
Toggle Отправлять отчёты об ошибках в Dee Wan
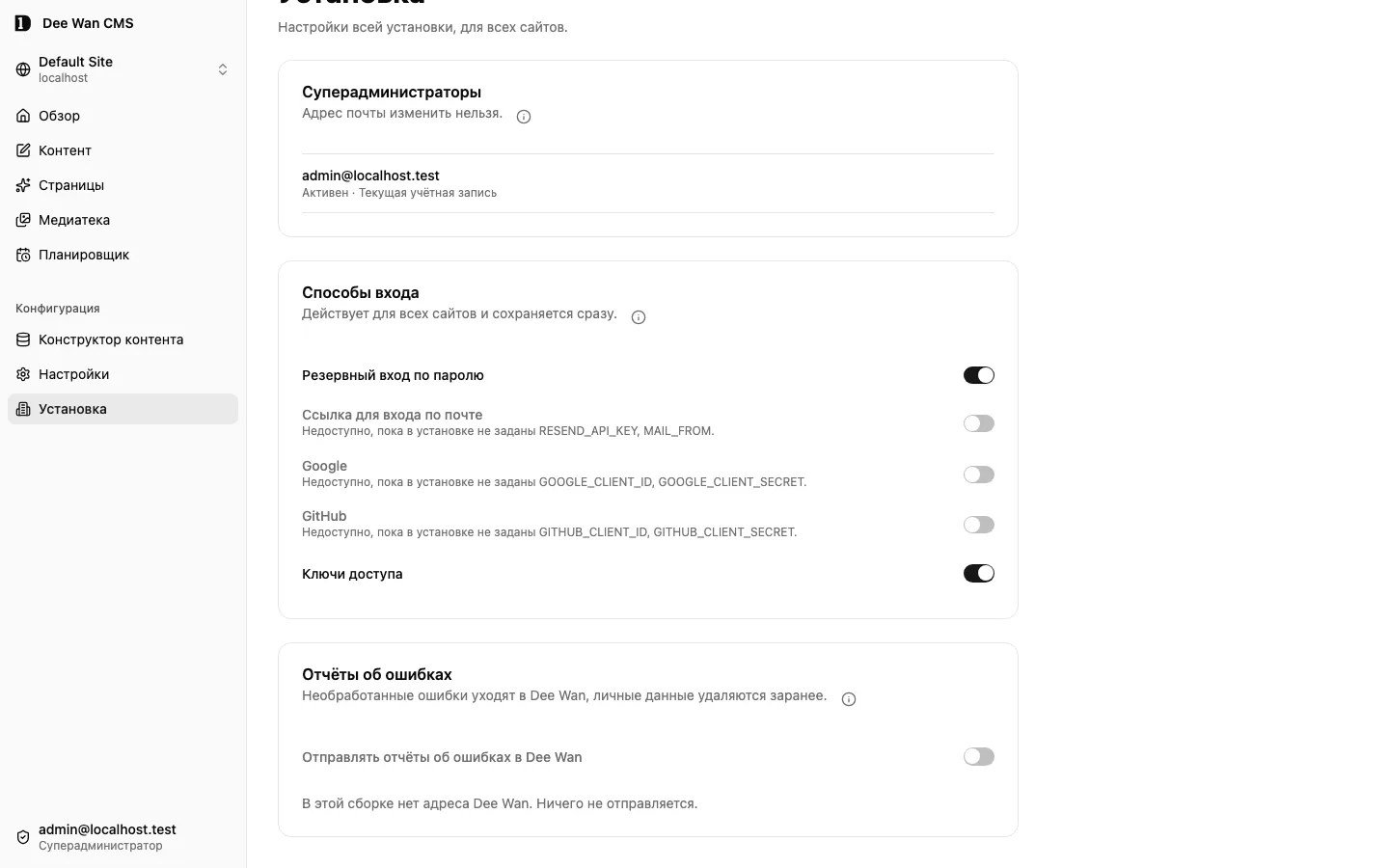coord(978,757)
